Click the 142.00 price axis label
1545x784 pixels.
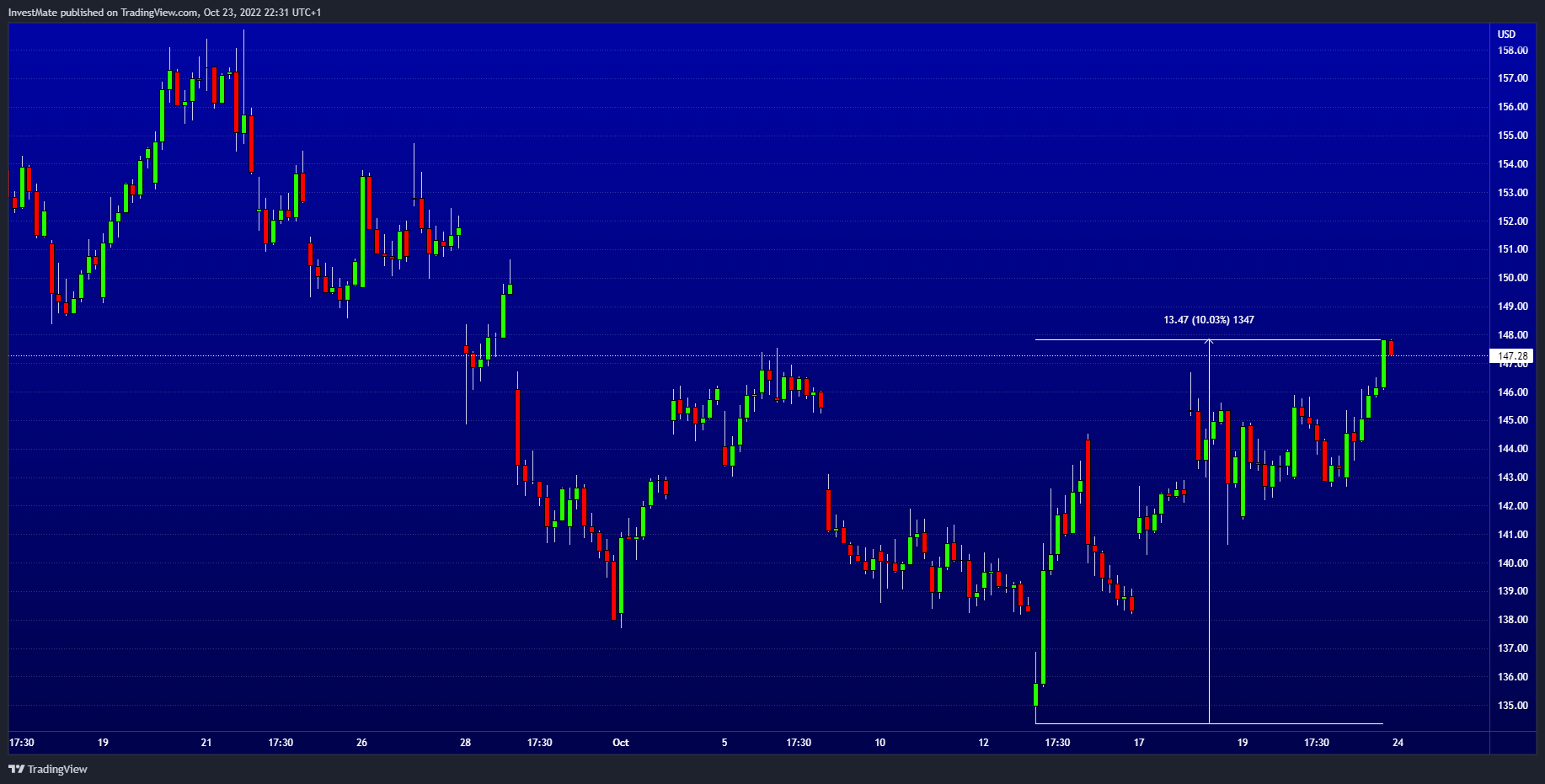tap(1513, 506)
